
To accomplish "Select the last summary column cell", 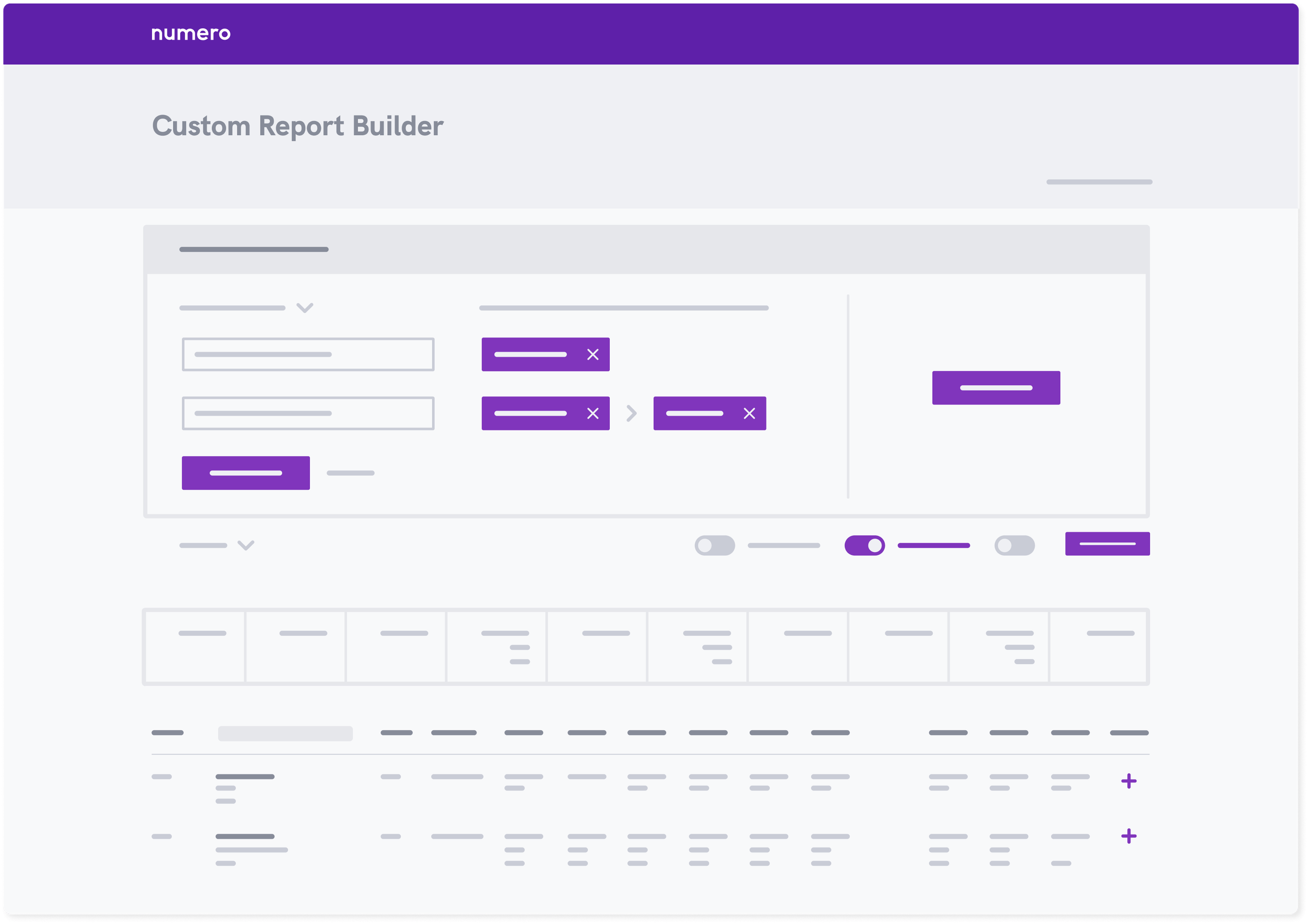I will (1097, 646).
